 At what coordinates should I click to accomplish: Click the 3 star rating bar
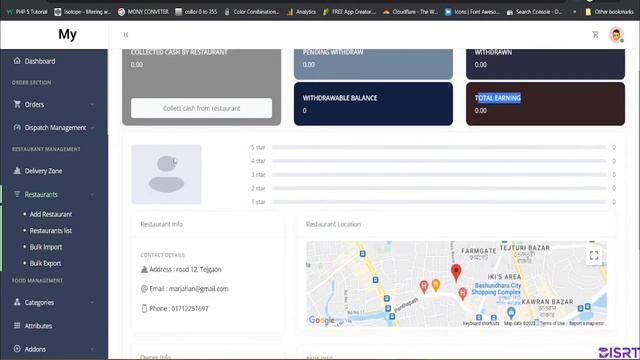pos(439,174)
